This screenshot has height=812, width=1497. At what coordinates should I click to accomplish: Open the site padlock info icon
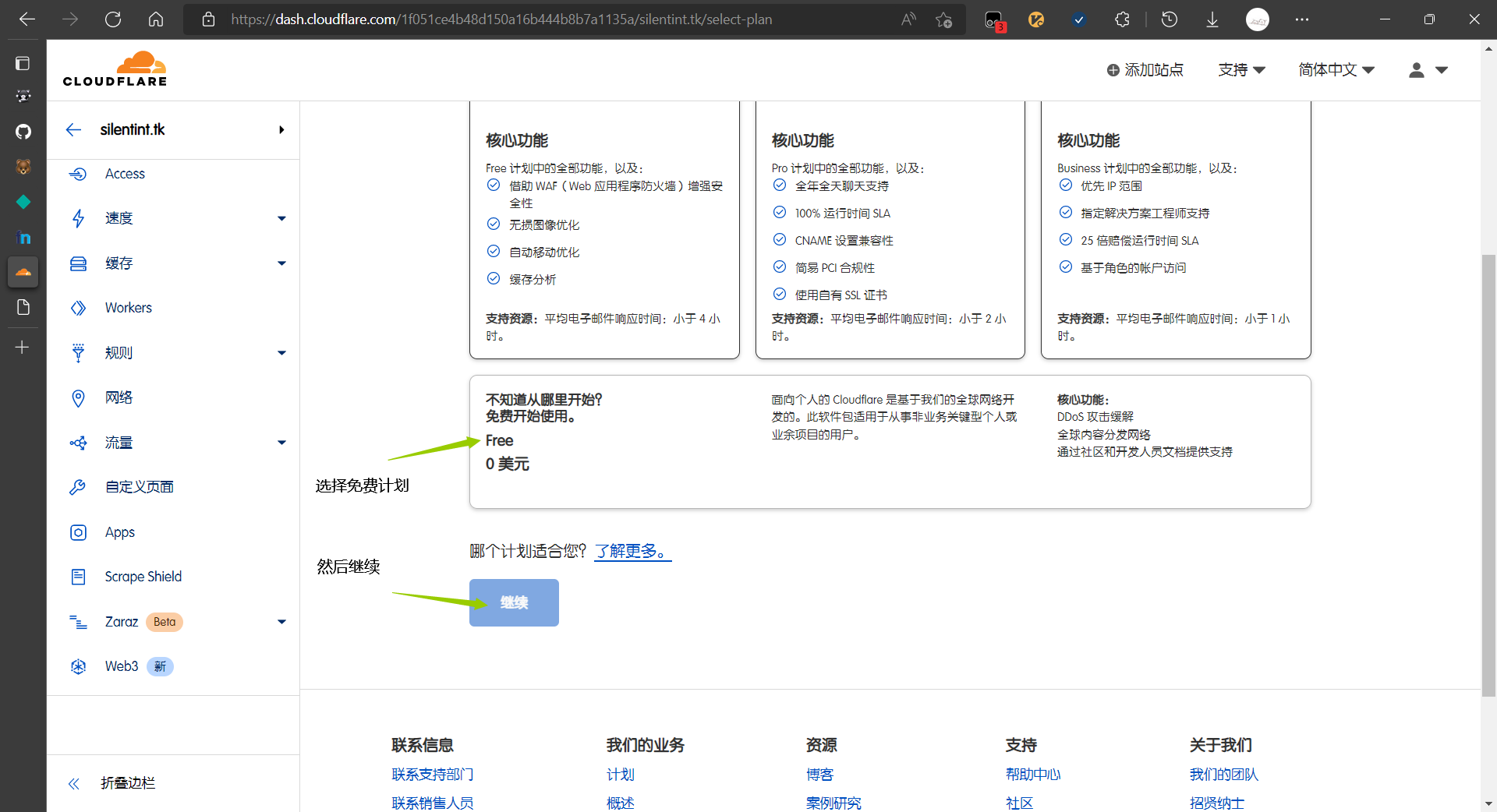coord(208,19)
